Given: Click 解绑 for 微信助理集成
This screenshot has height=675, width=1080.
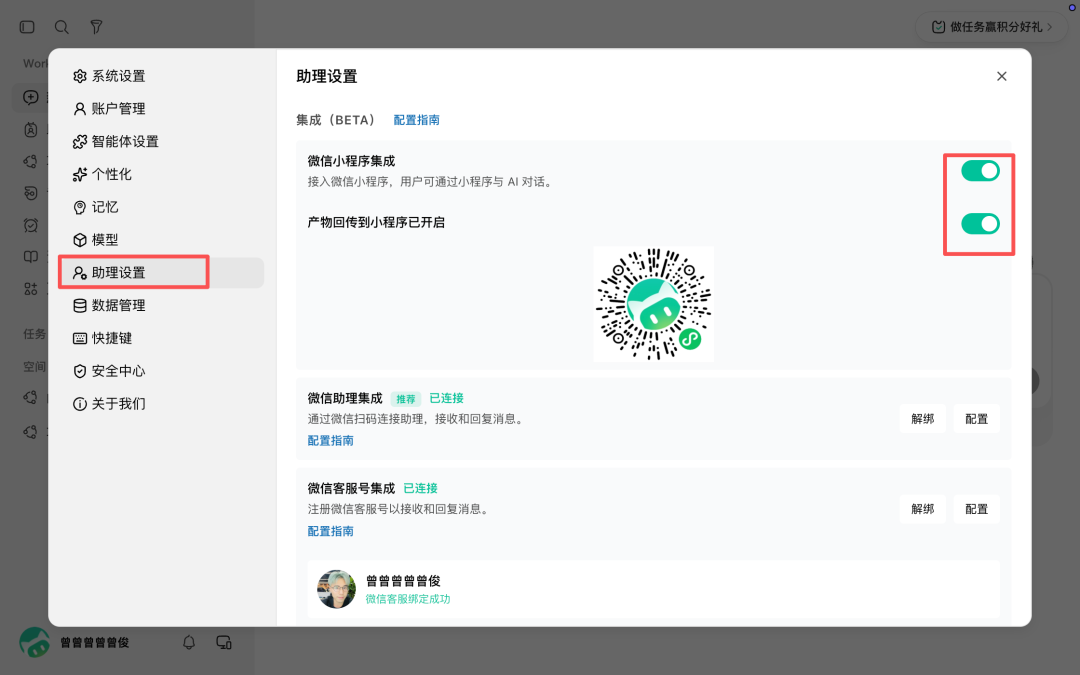Looking at the screenshot, I should click(922, 419).
